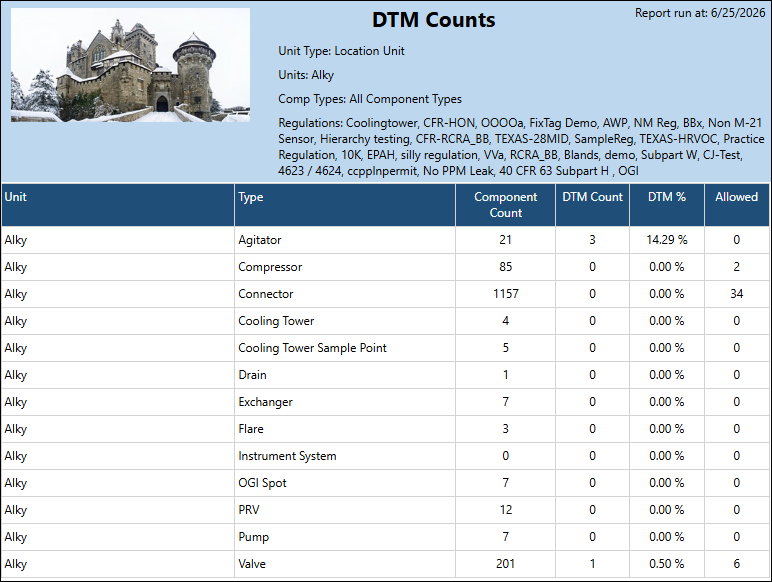Viewport: 772px width, 582px height.
Task: Click the Alky unit cell in Valve row
Action: [118, 564]
